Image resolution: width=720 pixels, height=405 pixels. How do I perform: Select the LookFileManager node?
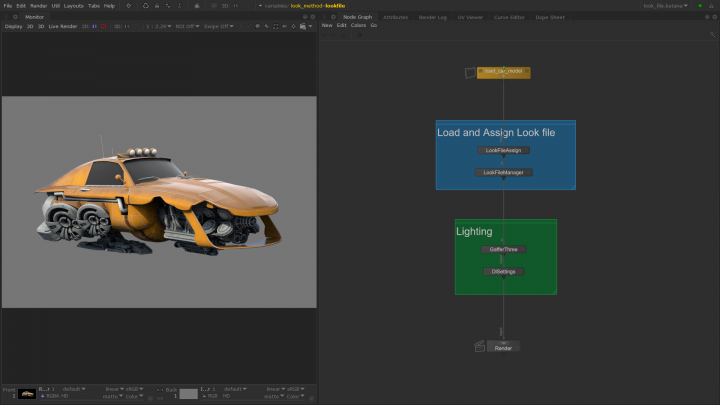(x=503, y=172)
